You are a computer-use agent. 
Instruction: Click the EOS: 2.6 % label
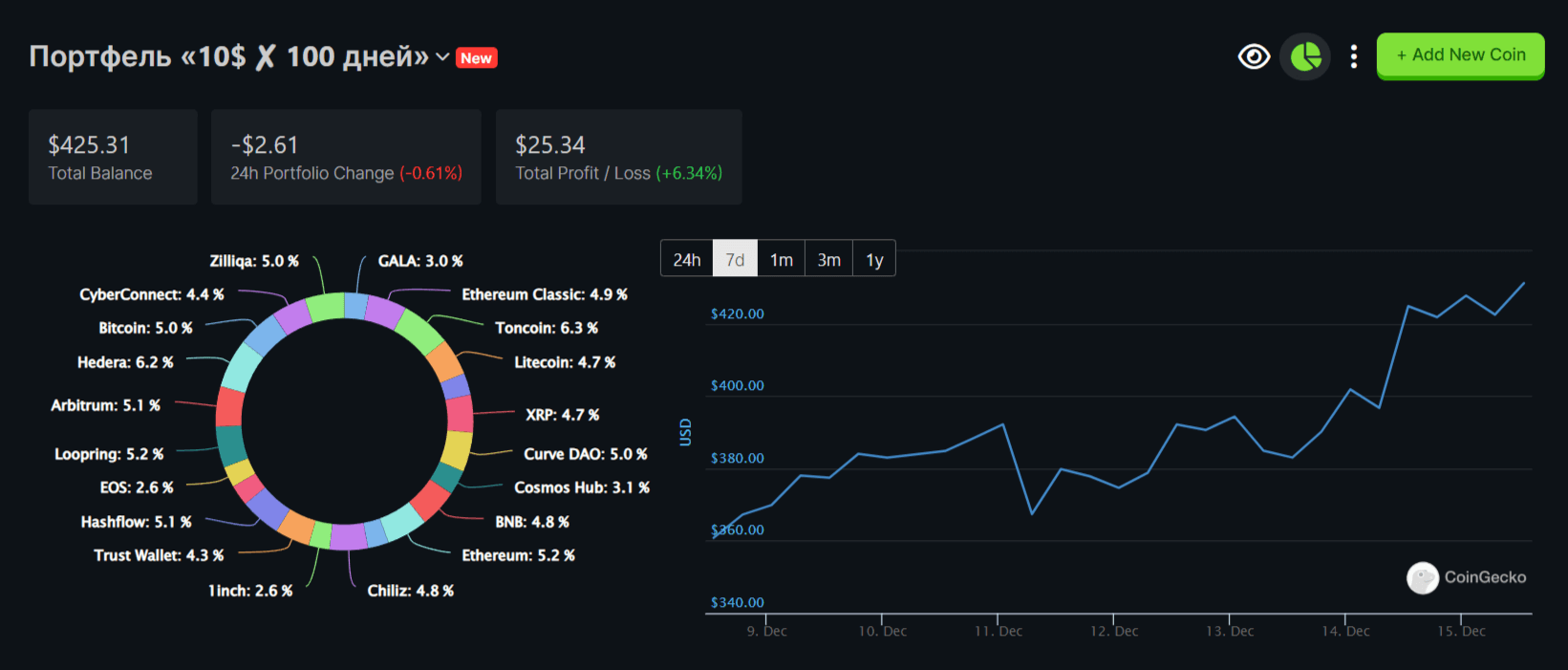[x=137, y=487]
